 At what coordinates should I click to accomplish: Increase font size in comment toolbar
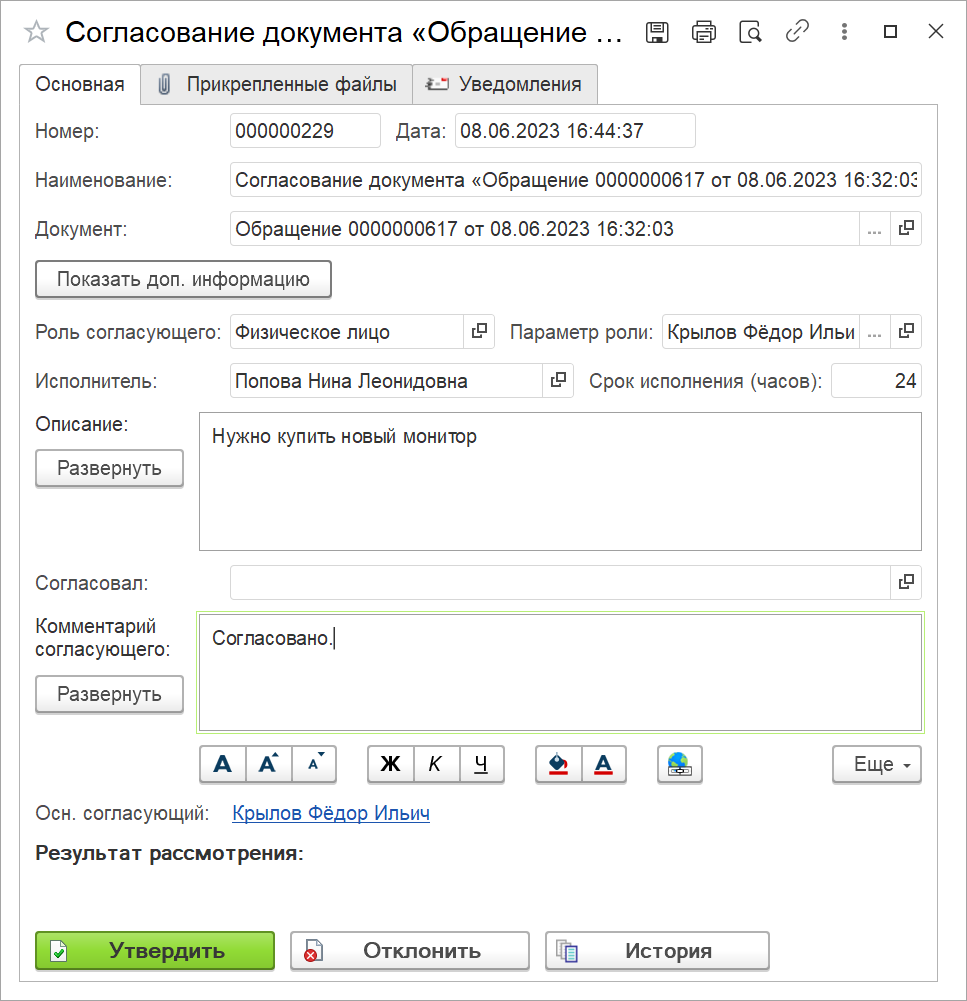268,764
